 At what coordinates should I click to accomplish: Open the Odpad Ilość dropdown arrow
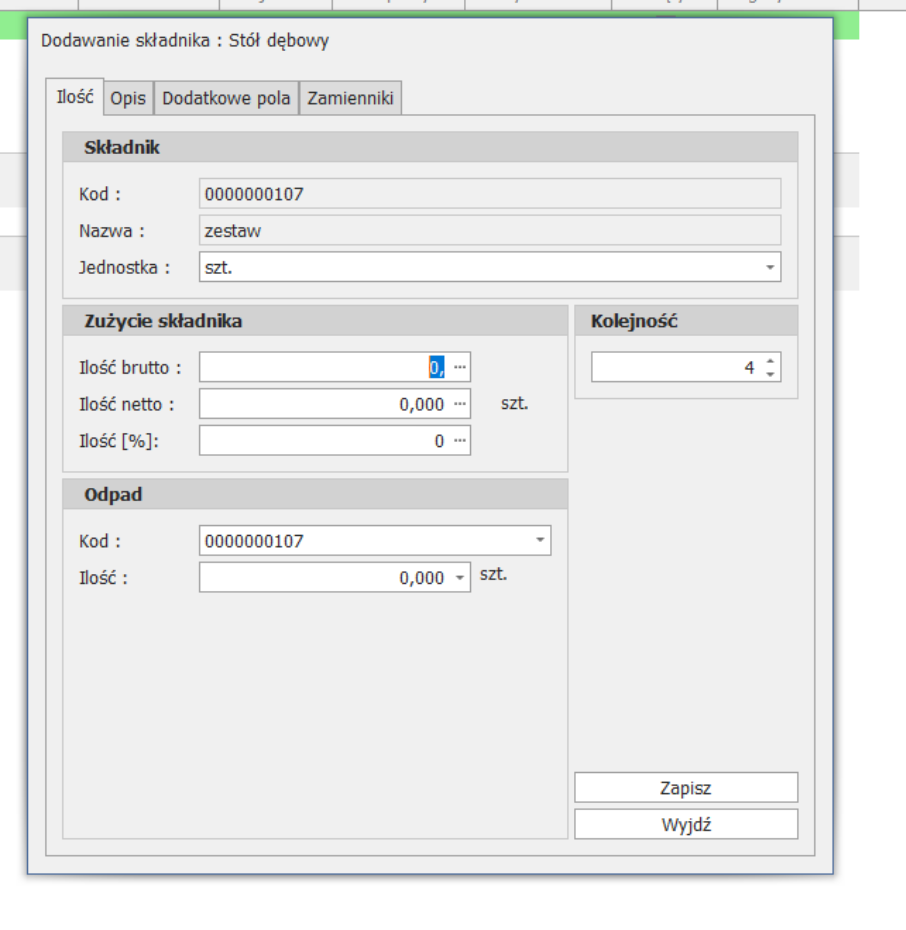point(459,578)
